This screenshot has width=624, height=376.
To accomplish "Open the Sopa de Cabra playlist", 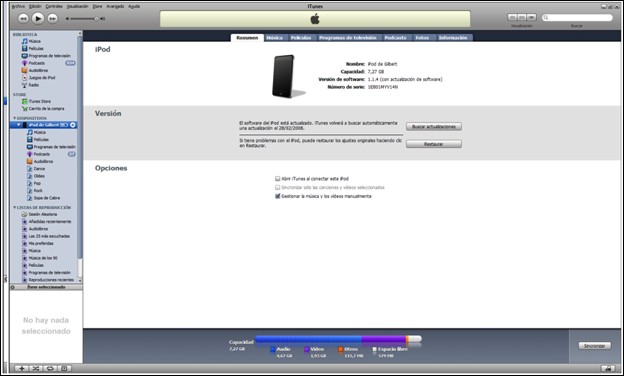I will (43, 198).
